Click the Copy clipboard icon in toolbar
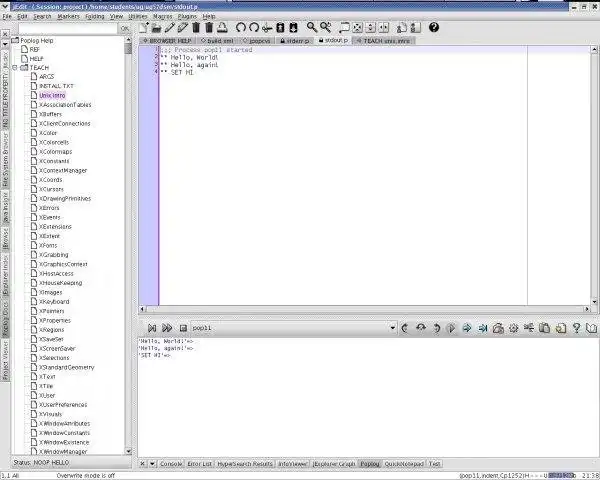This screenshot has width=600, height=480. coord(280,28)
